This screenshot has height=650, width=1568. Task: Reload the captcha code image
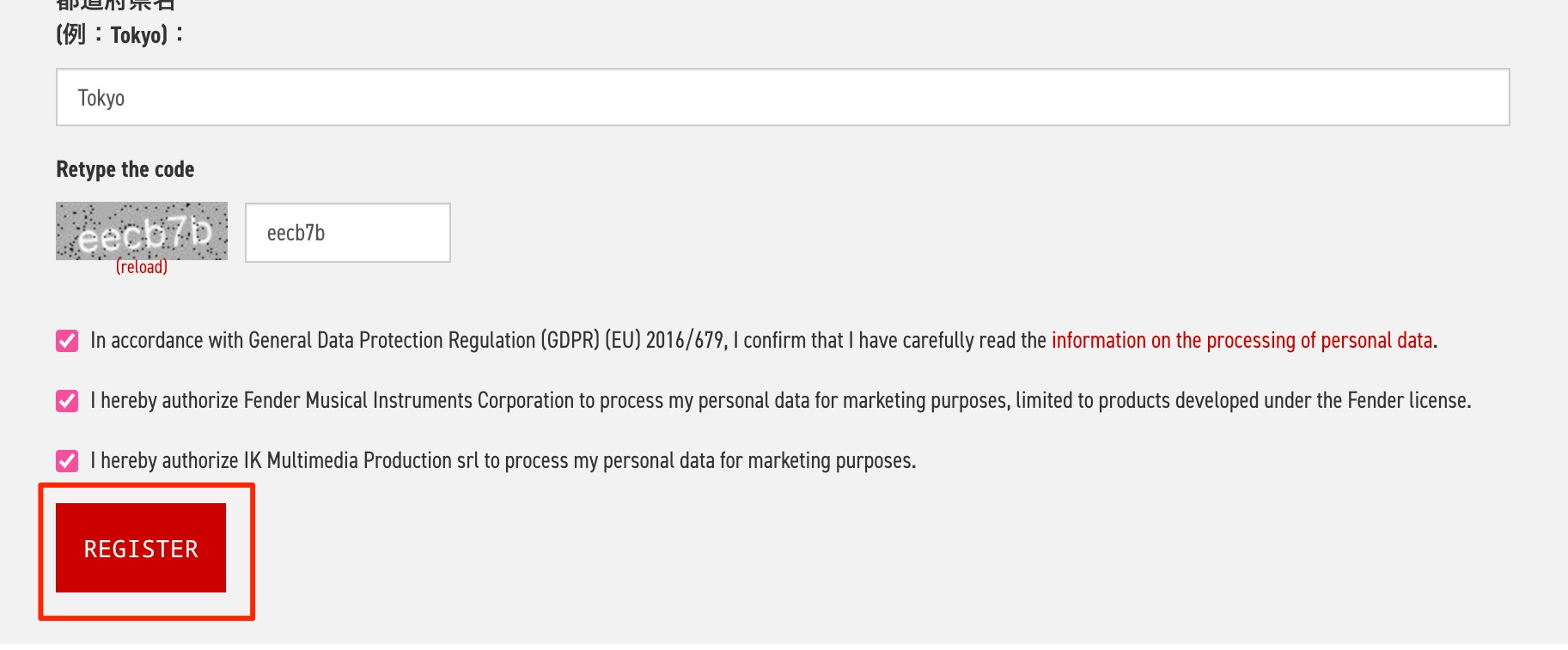point(142,267)
